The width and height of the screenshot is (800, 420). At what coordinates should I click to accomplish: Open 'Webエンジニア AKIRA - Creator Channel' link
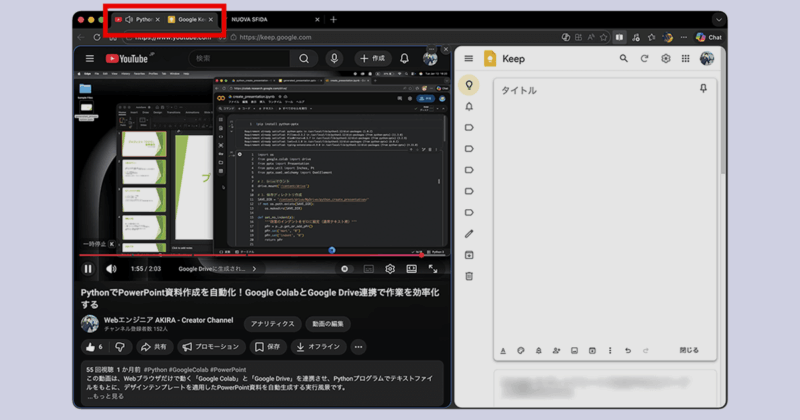[168, 320]
